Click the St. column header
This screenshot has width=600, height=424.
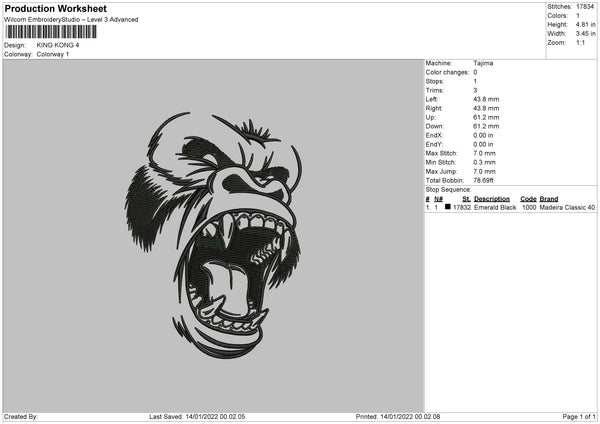click(x=466, y=199)
